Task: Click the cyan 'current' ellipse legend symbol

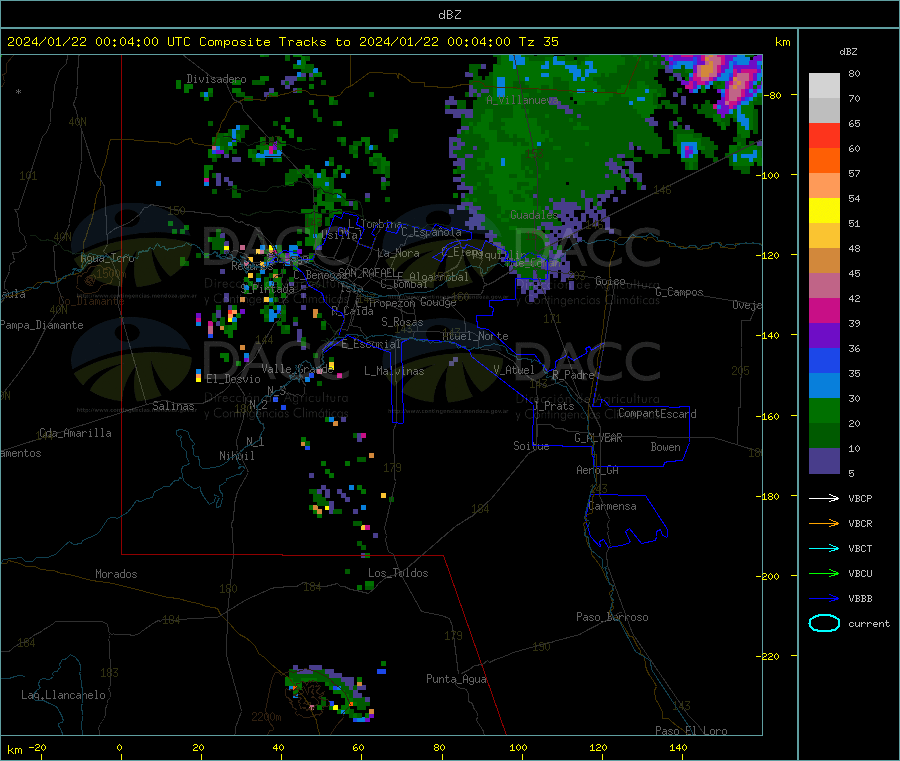Action: (824, 623)
